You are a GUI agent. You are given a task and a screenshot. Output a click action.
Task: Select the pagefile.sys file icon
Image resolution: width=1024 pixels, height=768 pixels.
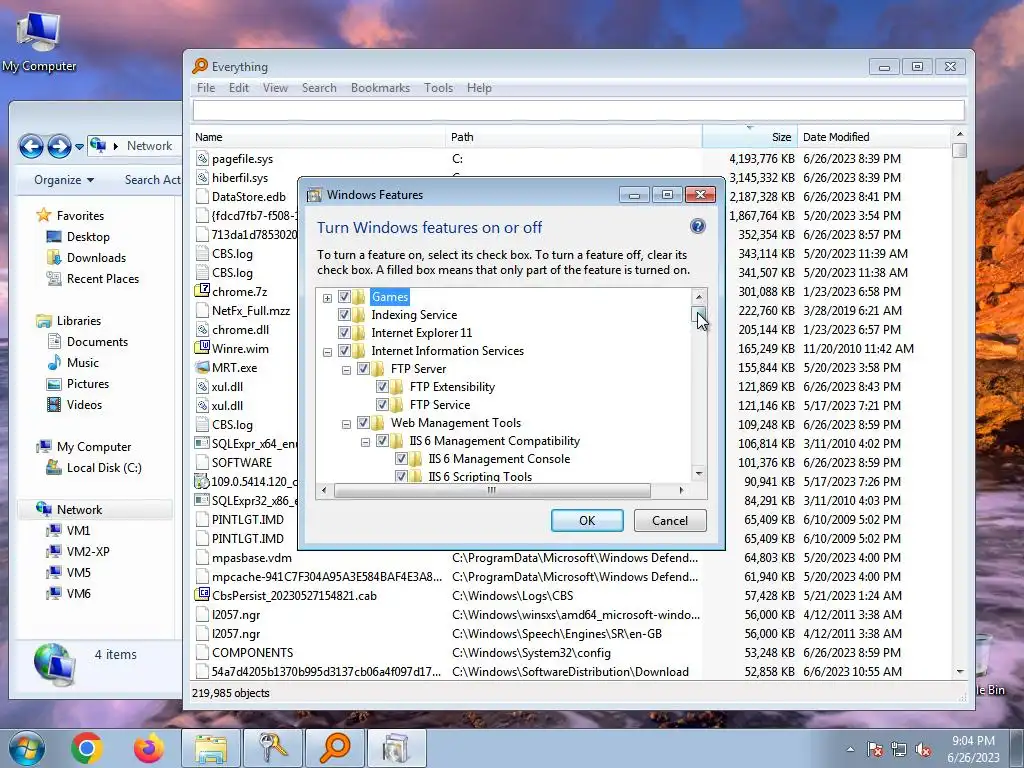(202, 158)
